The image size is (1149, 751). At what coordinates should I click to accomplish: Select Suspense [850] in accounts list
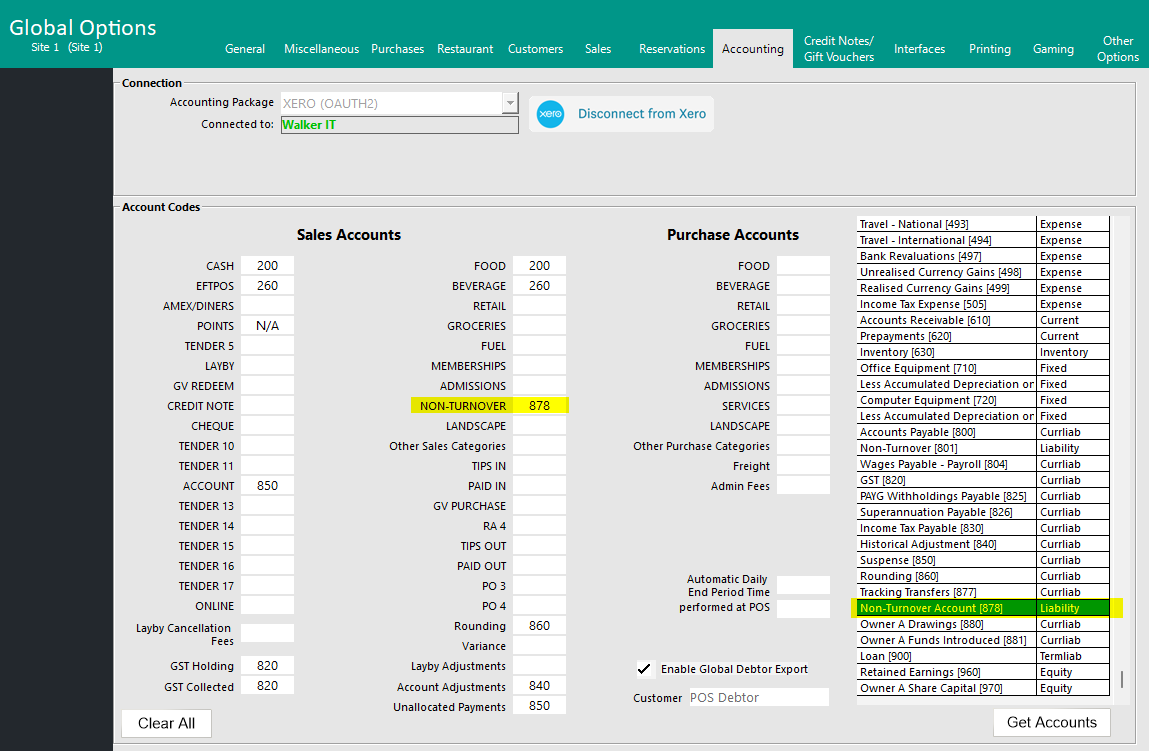(x=946, y=560)
